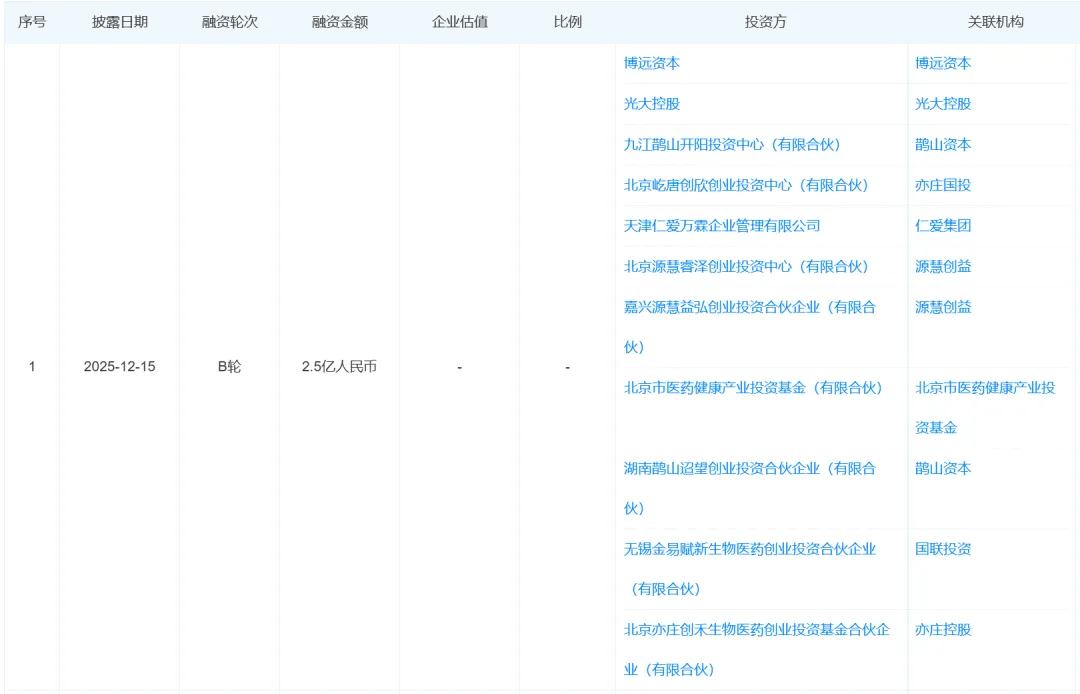
Task: Open 无锡金易赋新生物医药创业投资 link
Action: [x=749, y=569]
